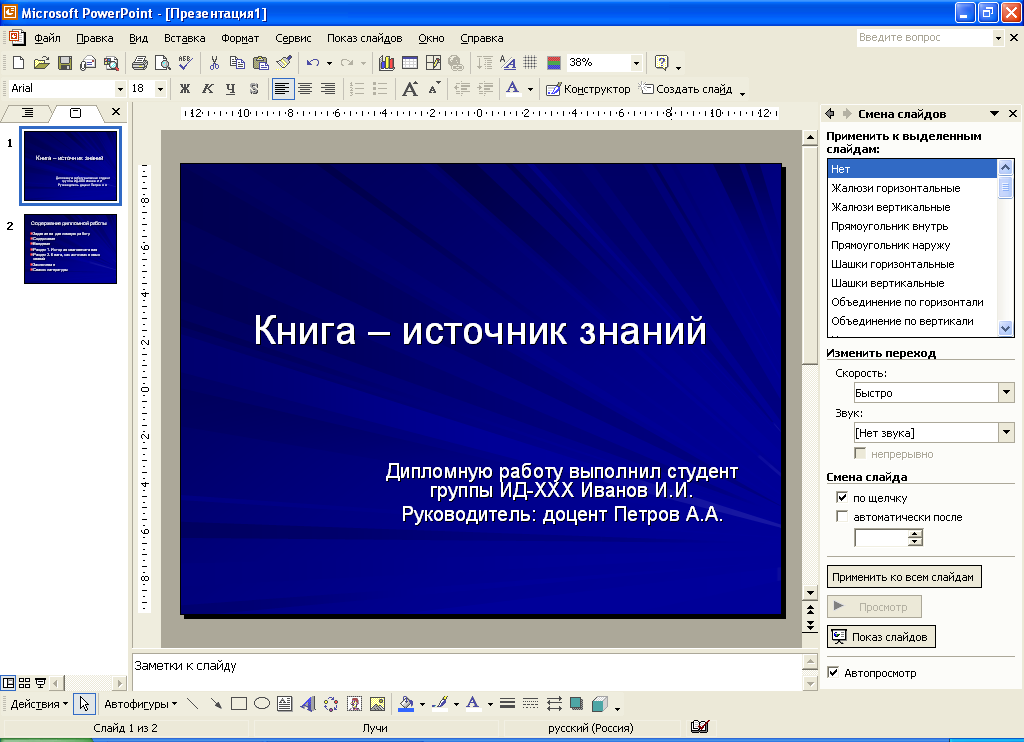Expand the Скорость speed dropdown
This screenshot has width=1024, height=742.
[1006, 393]
